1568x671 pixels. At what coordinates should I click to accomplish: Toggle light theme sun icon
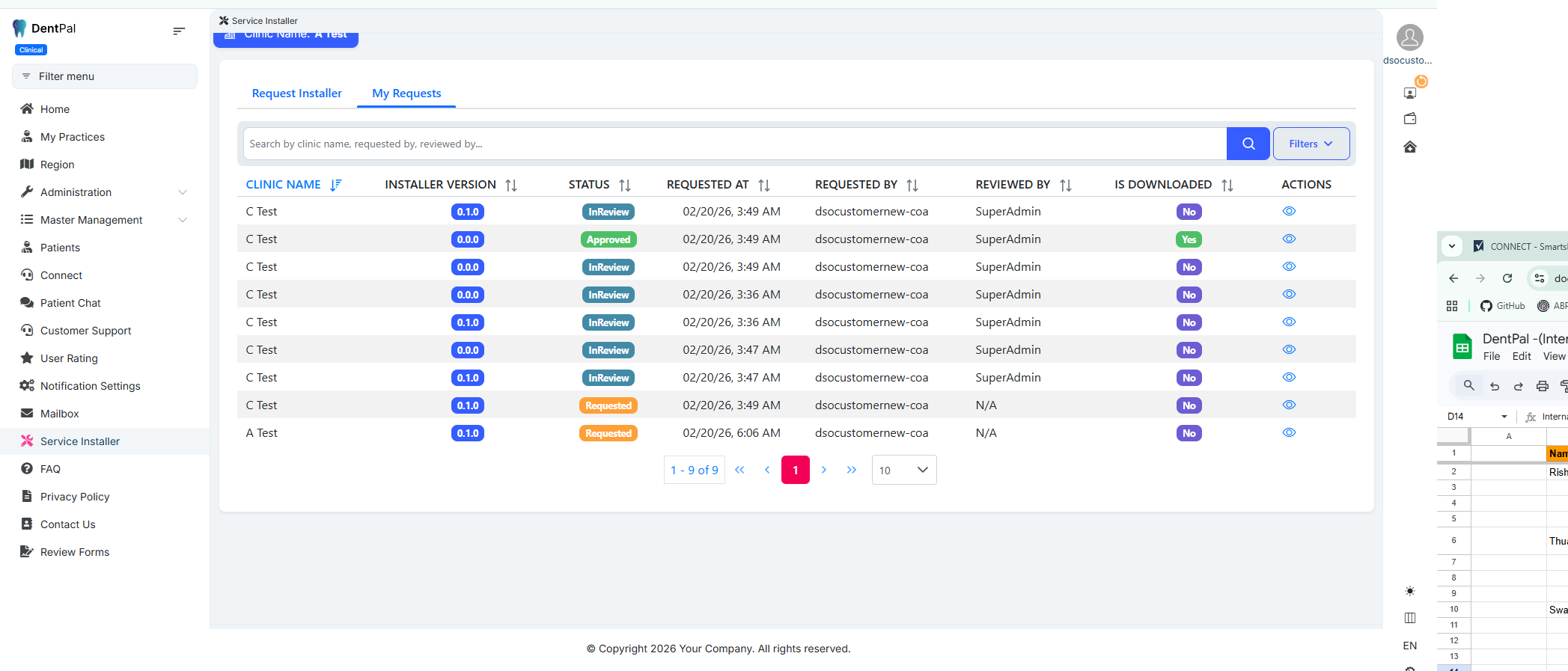coord(1409,591)
